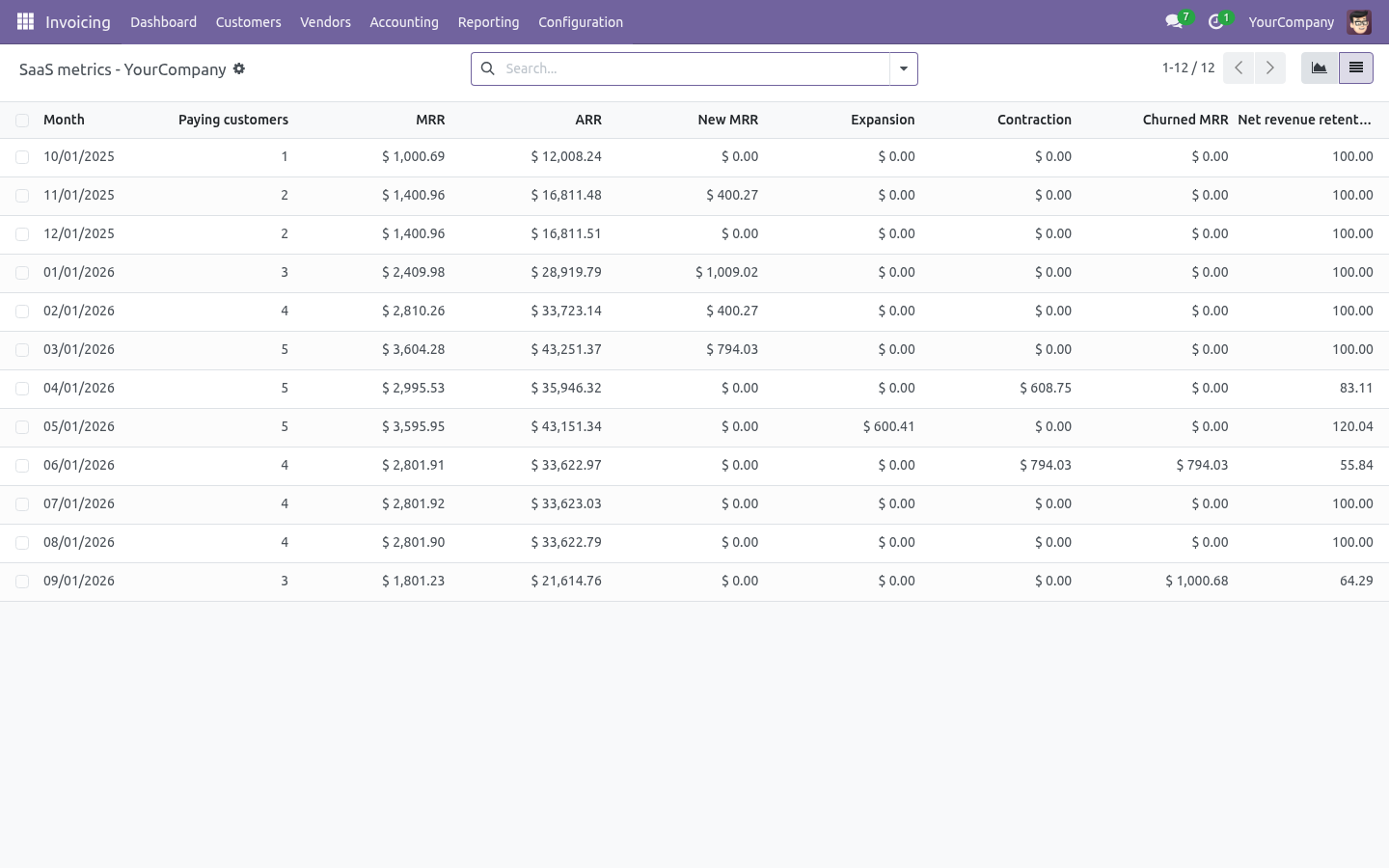The height and width of the screenshot is (868, 1389).
Task: Go to the Dashboard menu
Action: [164, 21]
